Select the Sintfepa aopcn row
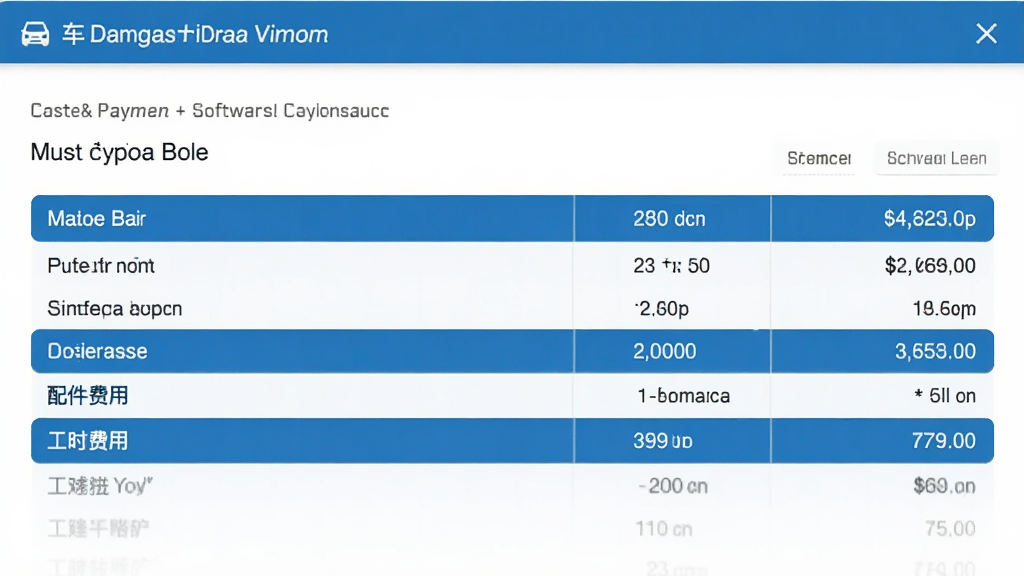The image size is (1024, 576). 512,308
